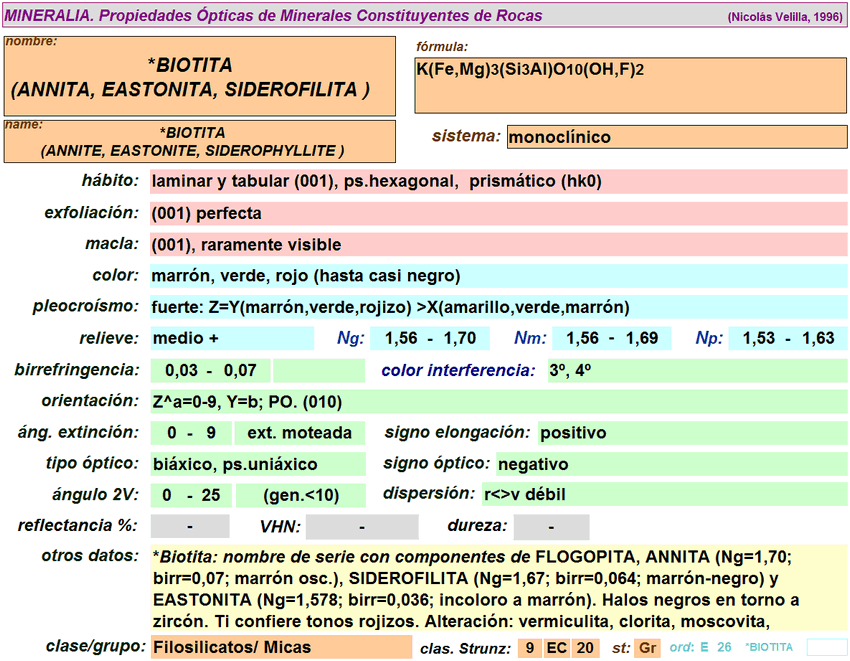This screenshot has height=661, width=850.
Task: Click the signo óptico field showing negativo
Action: pos(671,464)
